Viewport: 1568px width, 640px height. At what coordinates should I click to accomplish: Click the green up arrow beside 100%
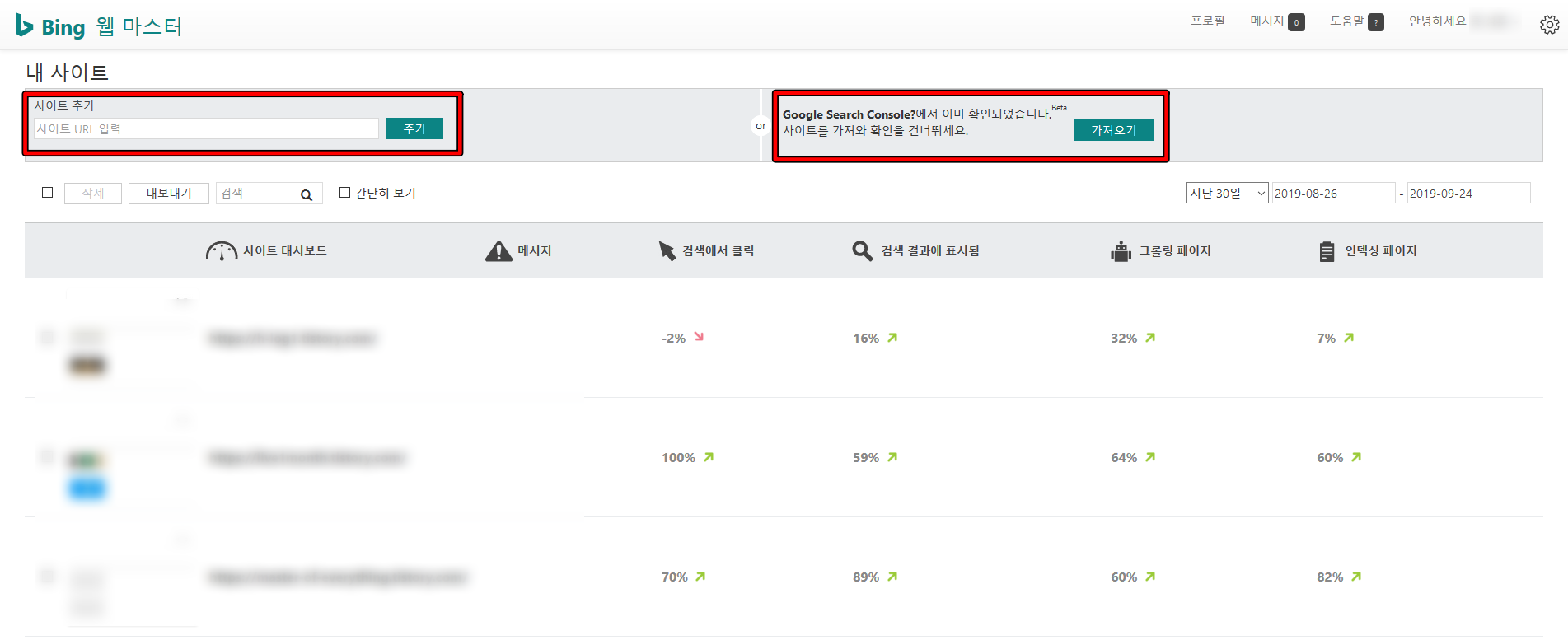click(709, 456)
